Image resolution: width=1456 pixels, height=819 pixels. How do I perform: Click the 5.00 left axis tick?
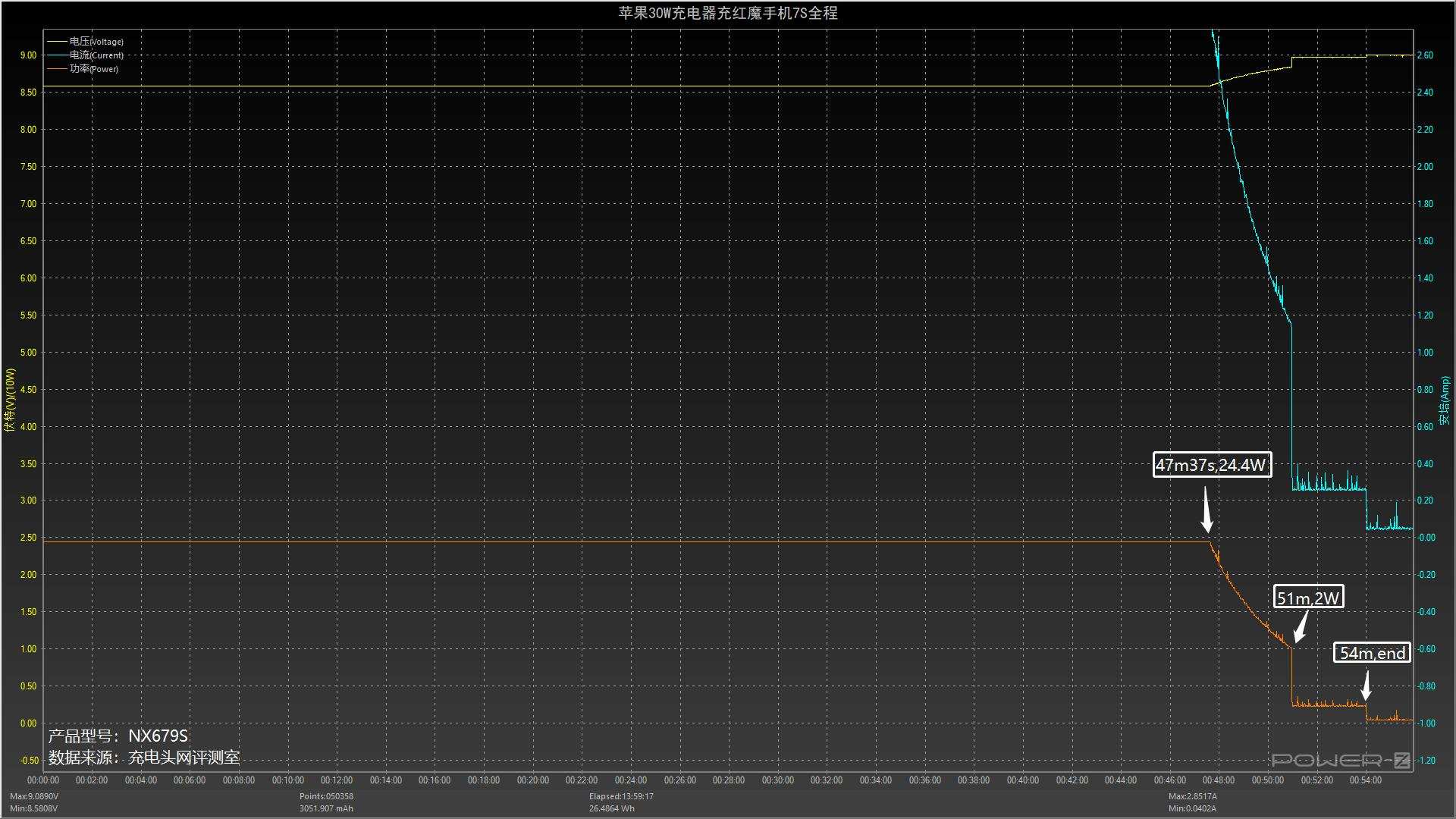pos(28,353)
